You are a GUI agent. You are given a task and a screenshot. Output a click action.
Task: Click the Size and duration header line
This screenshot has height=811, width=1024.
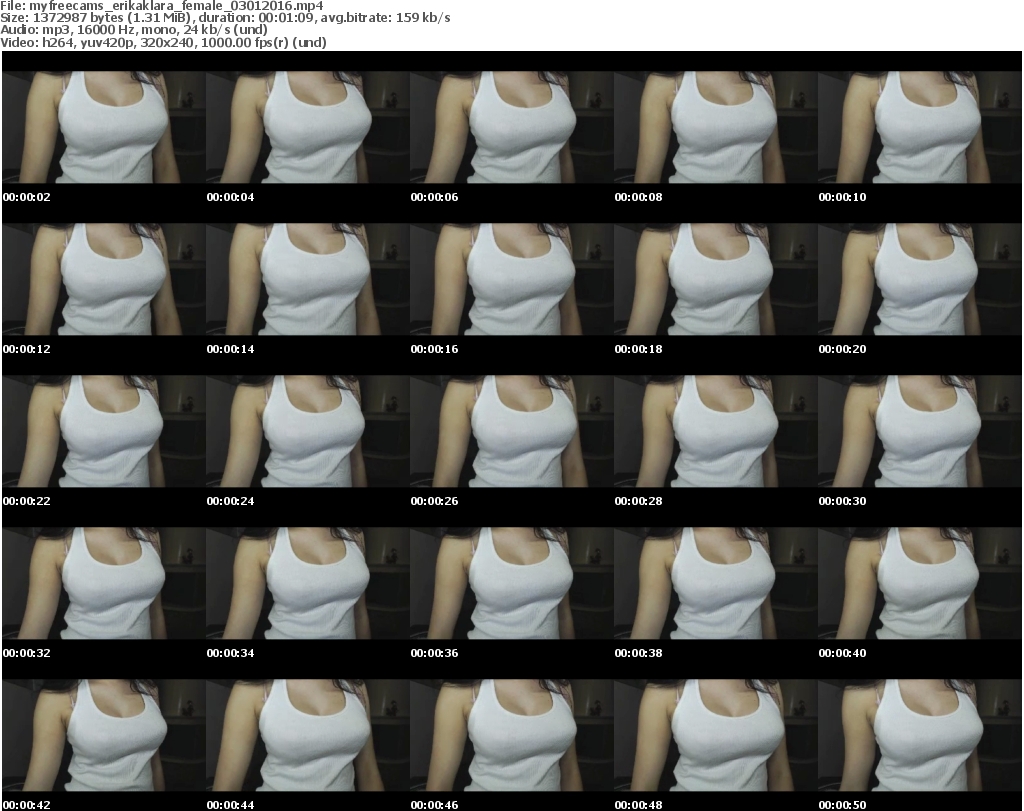tap(225, 18)
